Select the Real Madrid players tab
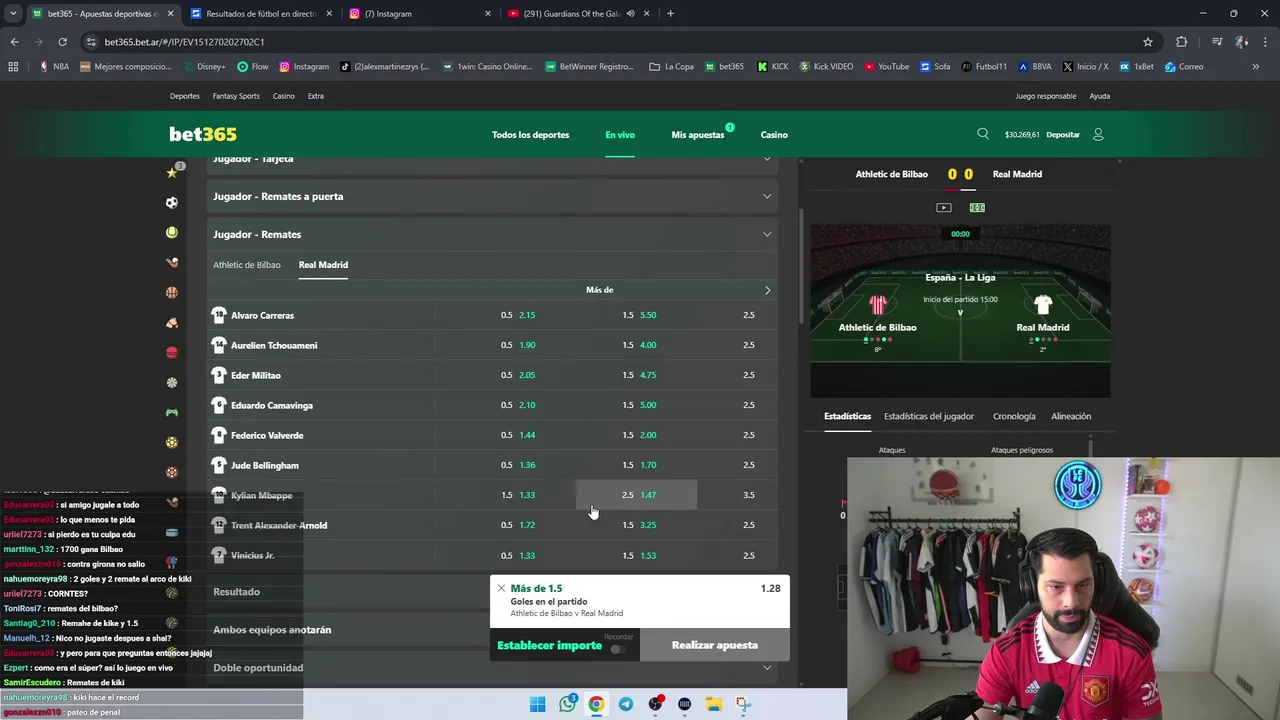 (323, 265)
